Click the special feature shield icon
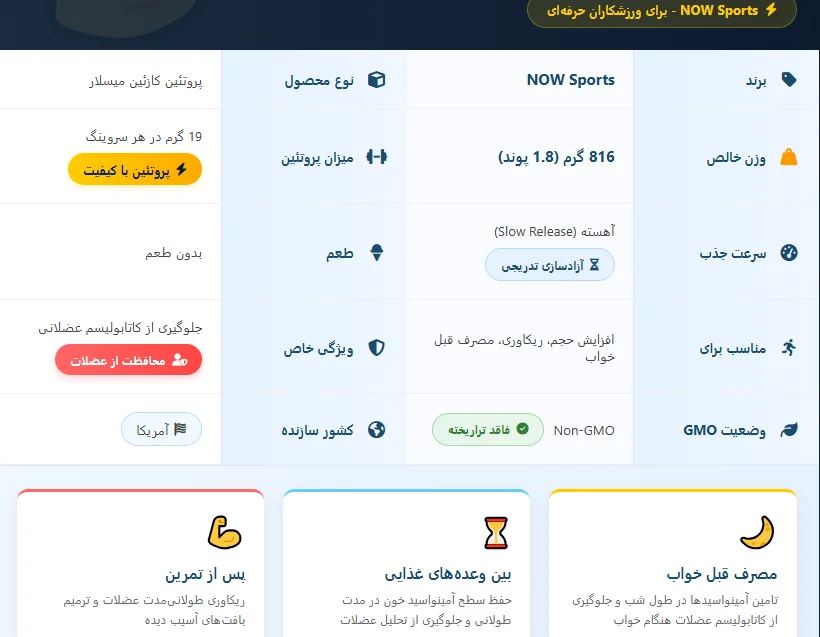Image resolution: width=820 pixels, height=637 pixels. tap(376, 348)
